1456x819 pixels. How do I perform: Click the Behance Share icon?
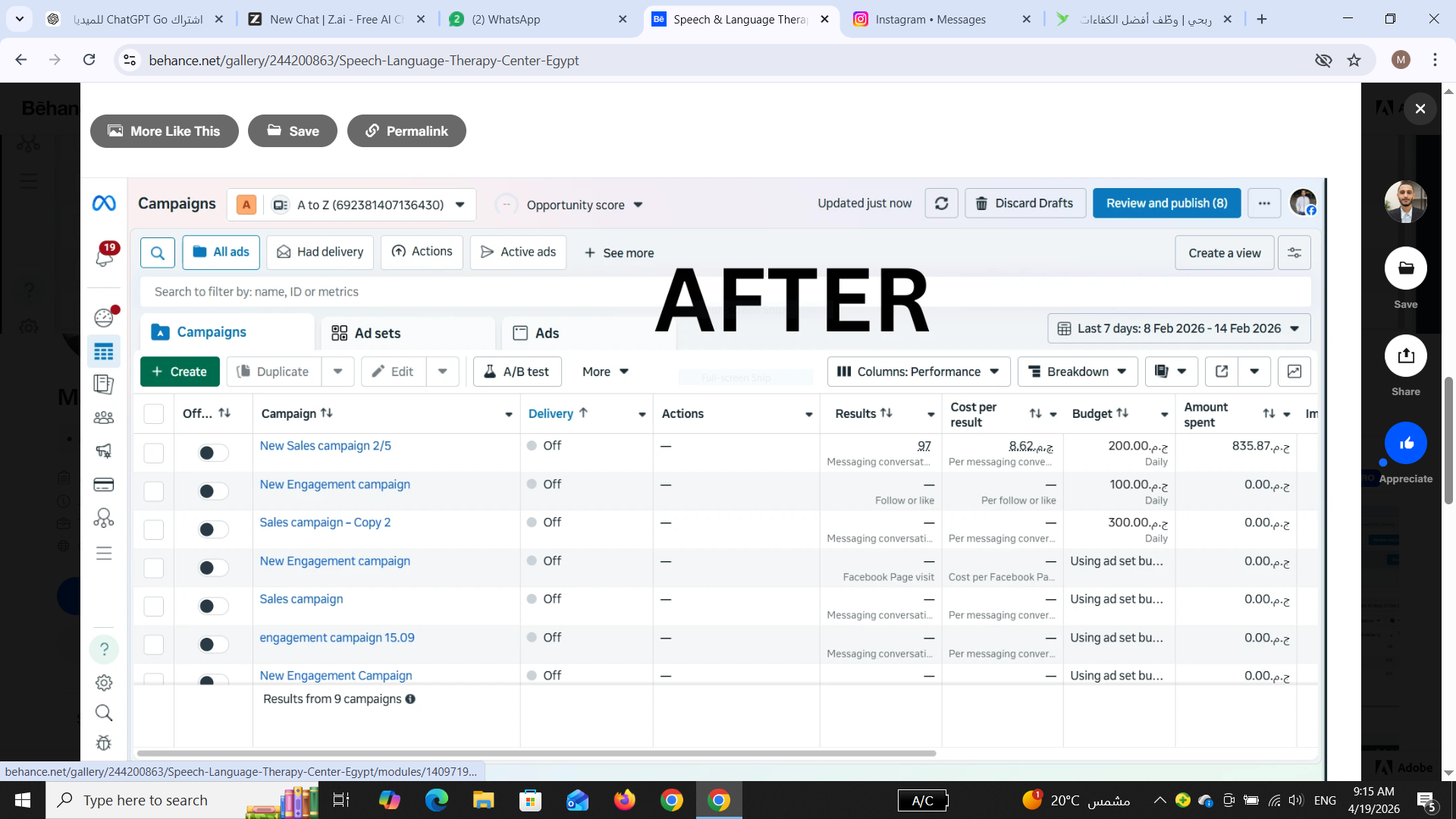pyautogui.click(x=1405, y=356)
